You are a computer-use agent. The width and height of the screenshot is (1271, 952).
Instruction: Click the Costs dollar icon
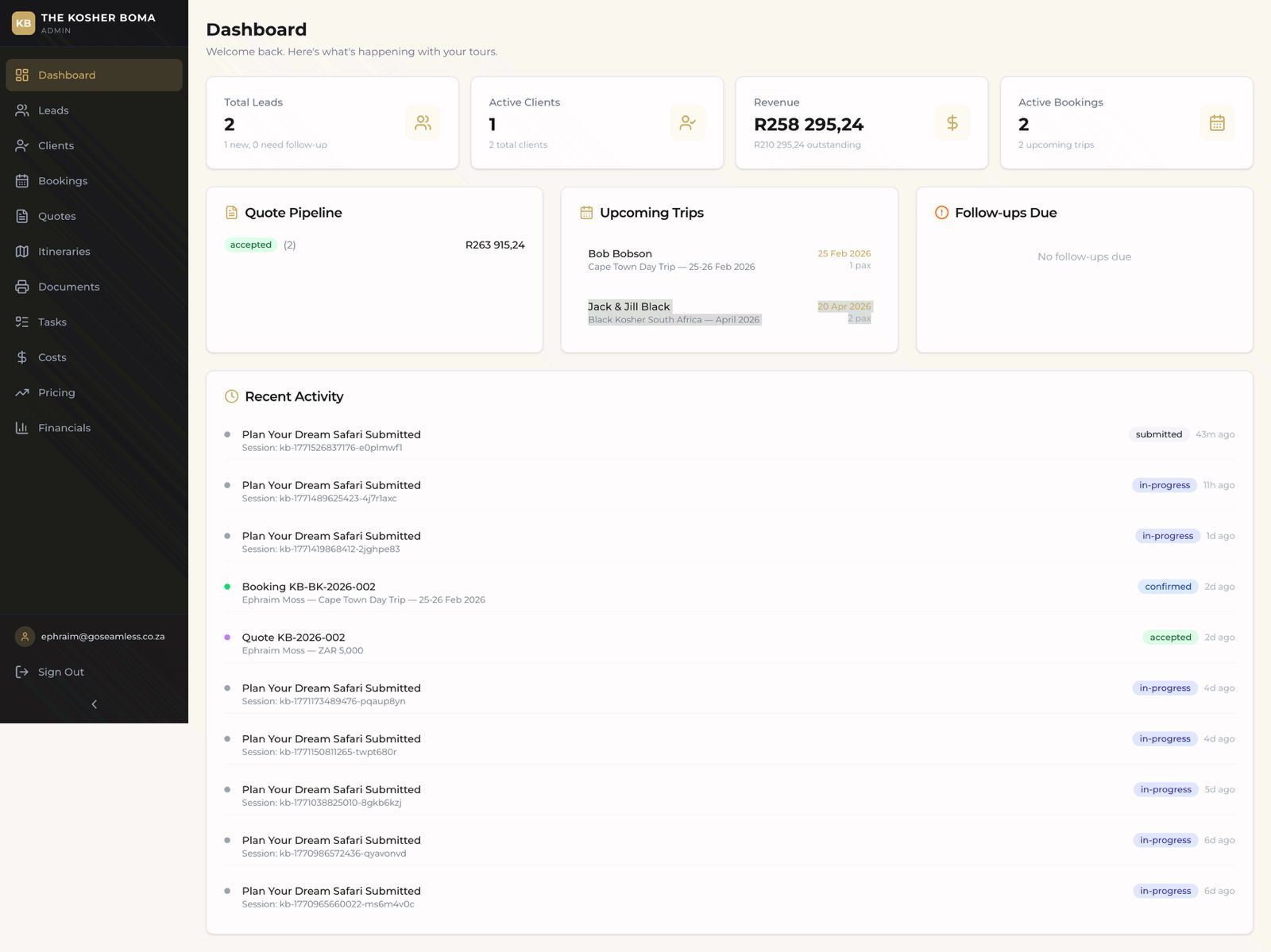click(x=21, y=357)
